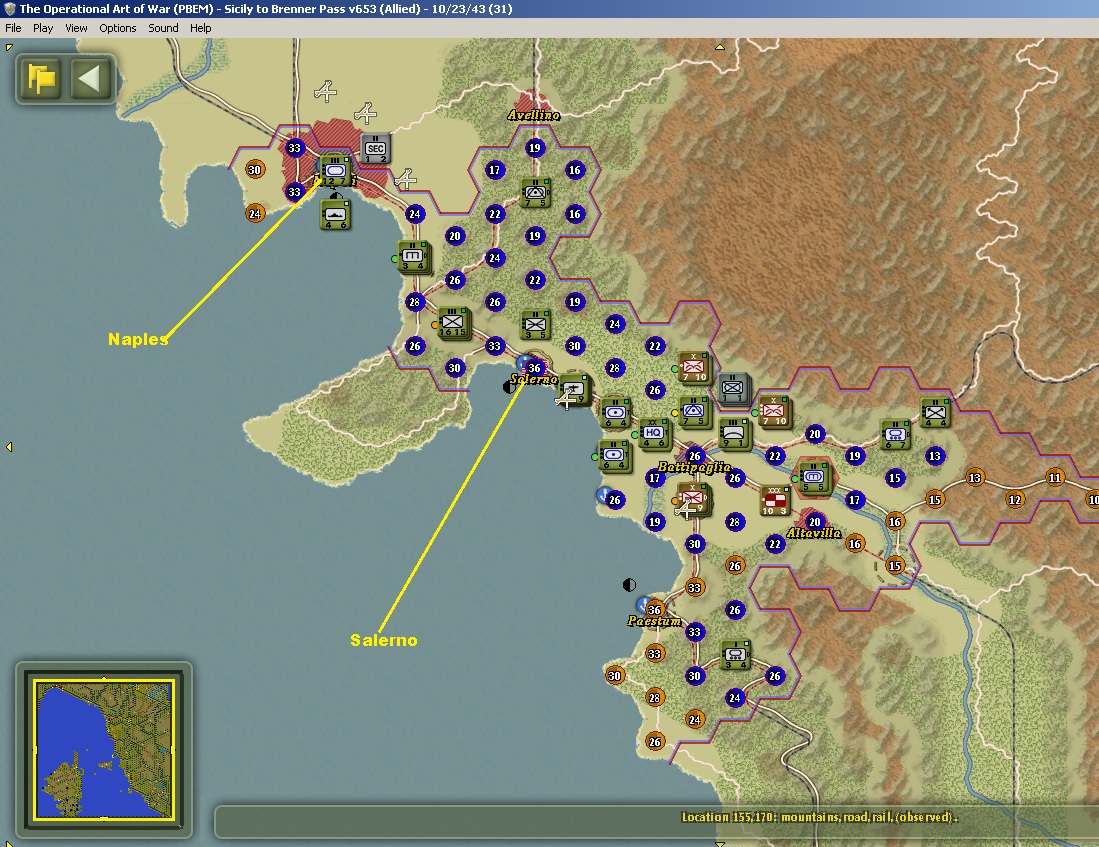Select the gray SEC 1-2 unit counter
The height and width of the screenshot is (847, 1099).
[x=376, y=149]
